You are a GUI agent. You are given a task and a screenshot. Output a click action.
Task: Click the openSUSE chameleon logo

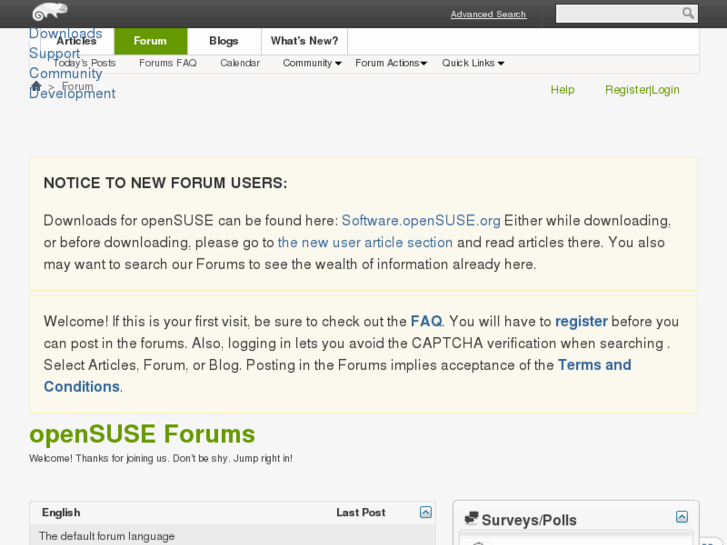pyautogui.click(x=50, y=12)
